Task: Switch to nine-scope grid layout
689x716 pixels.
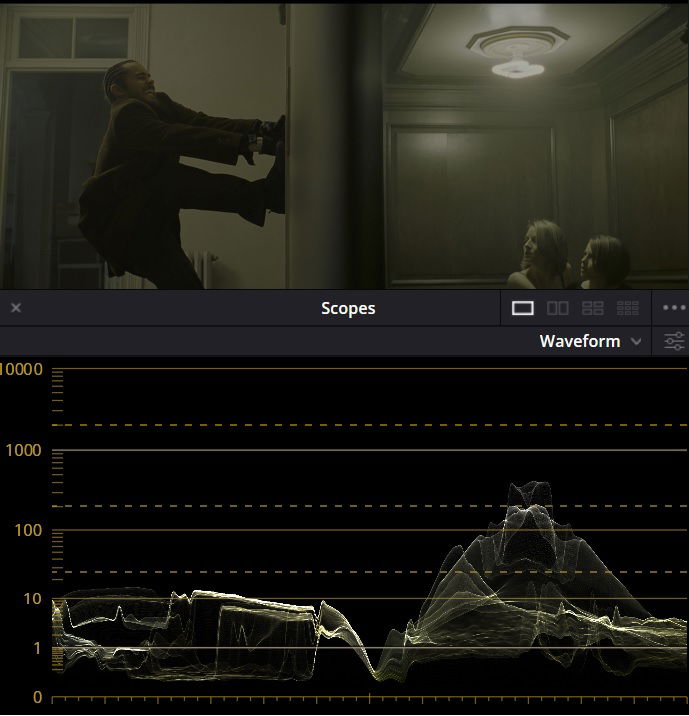Action: (628, 308)
